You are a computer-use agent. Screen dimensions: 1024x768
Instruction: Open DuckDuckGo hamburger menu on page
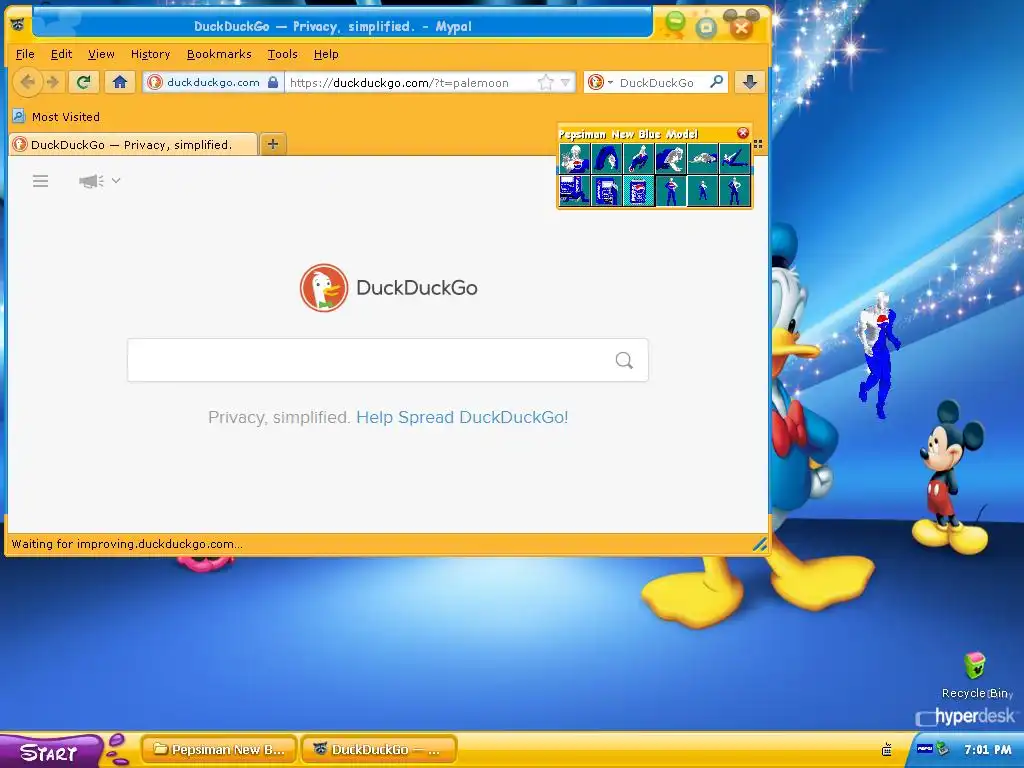[x=40, y=181]
